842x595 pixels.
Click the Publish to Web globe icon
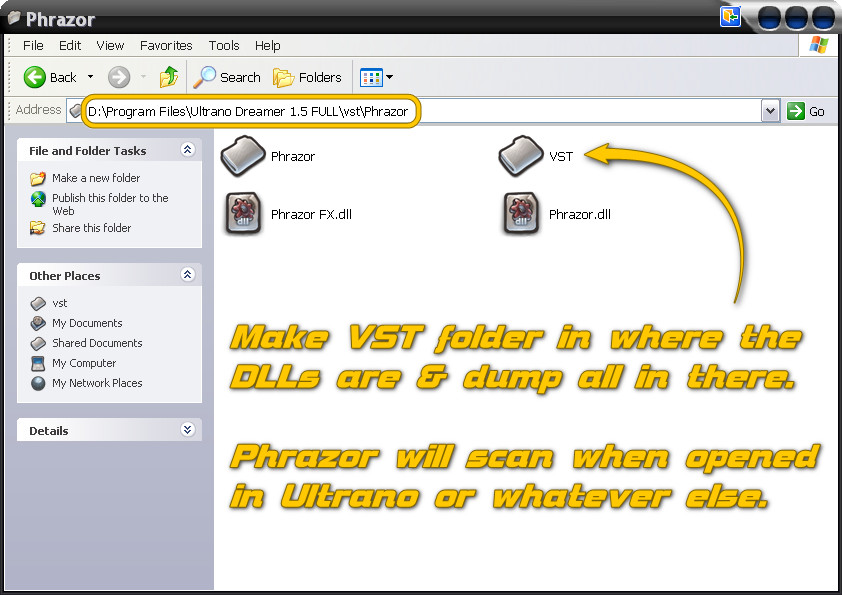pyautogui.click(x=38, y=199)
